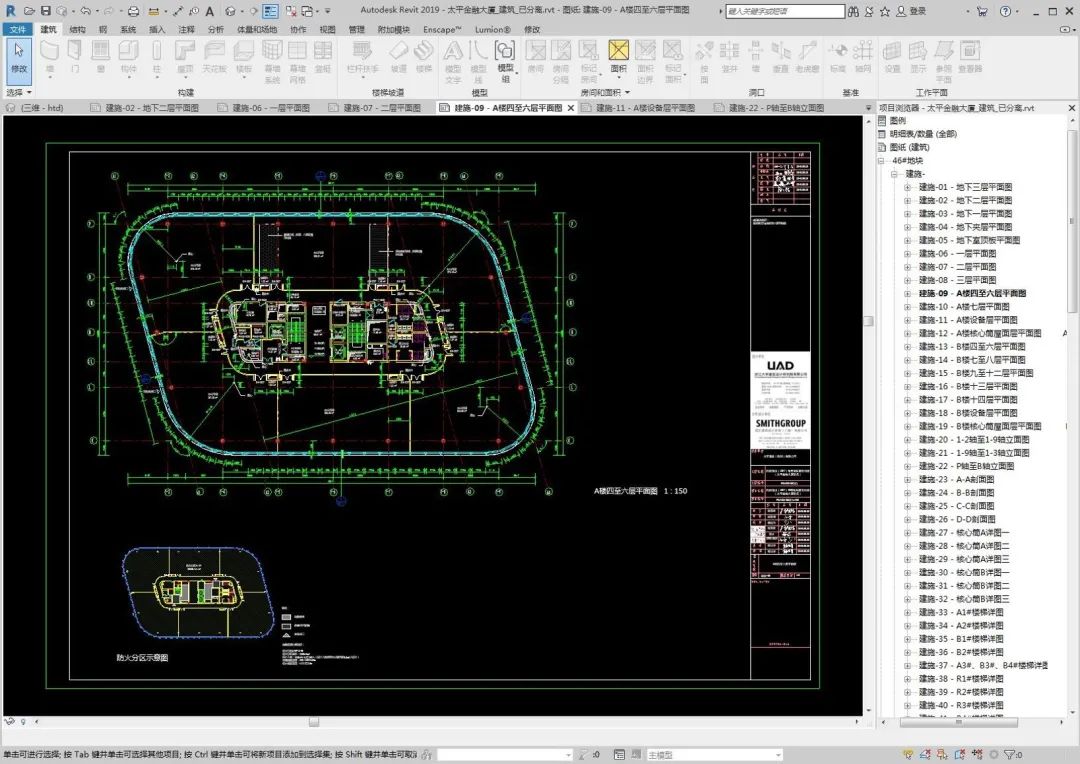Open the 房间和面积 panel dropdown
1080x764 pixels.
click(625, 93)
